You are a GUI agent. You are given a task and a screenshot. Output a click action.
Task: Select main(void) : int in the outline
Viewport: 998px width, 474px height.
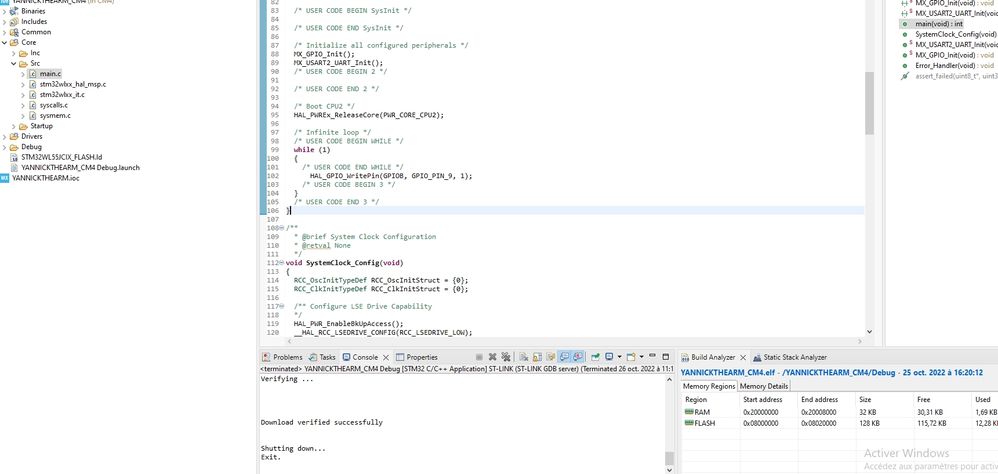point(938,24)
